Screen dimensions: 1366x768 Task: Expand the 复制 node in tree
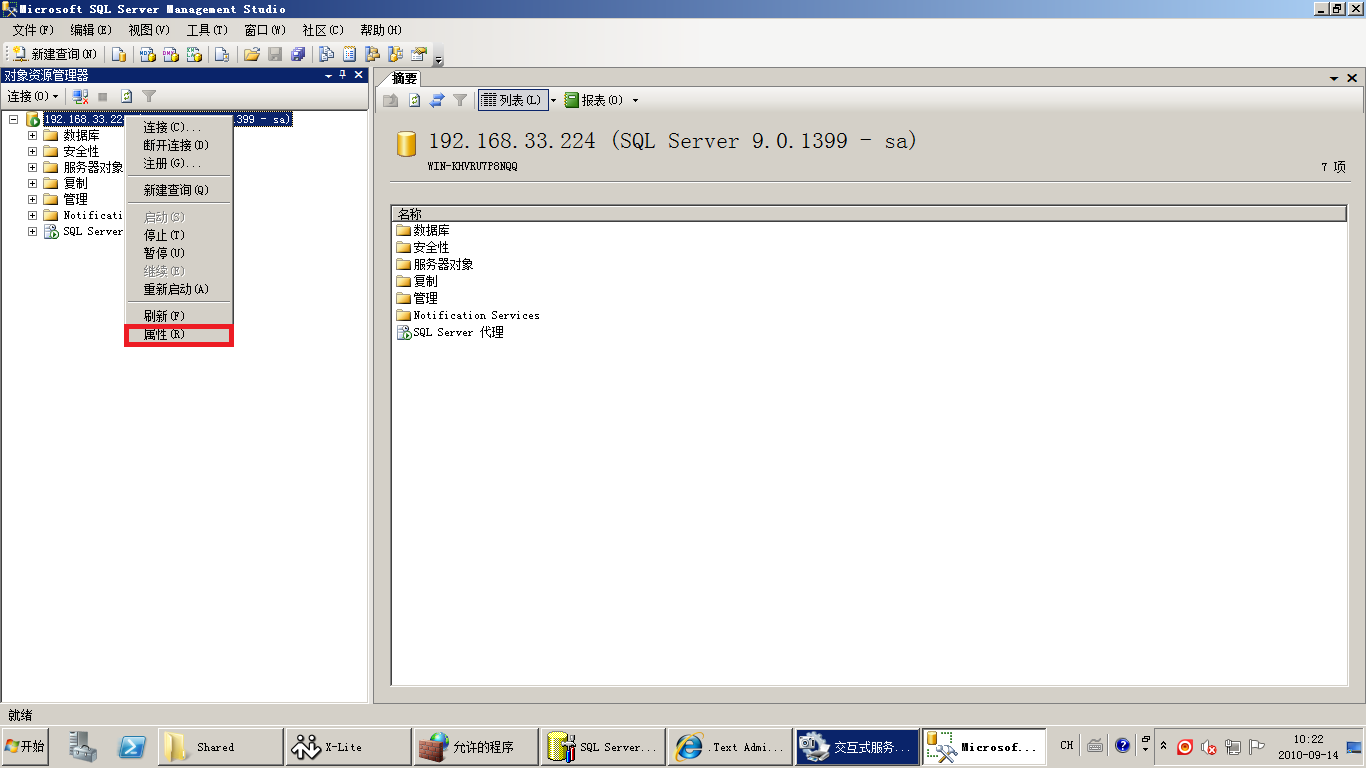point(32,183)
